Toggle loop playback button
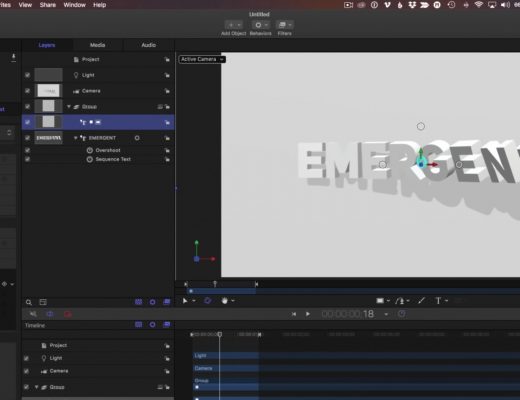520x400 pixels. click(x=50, y=314)
